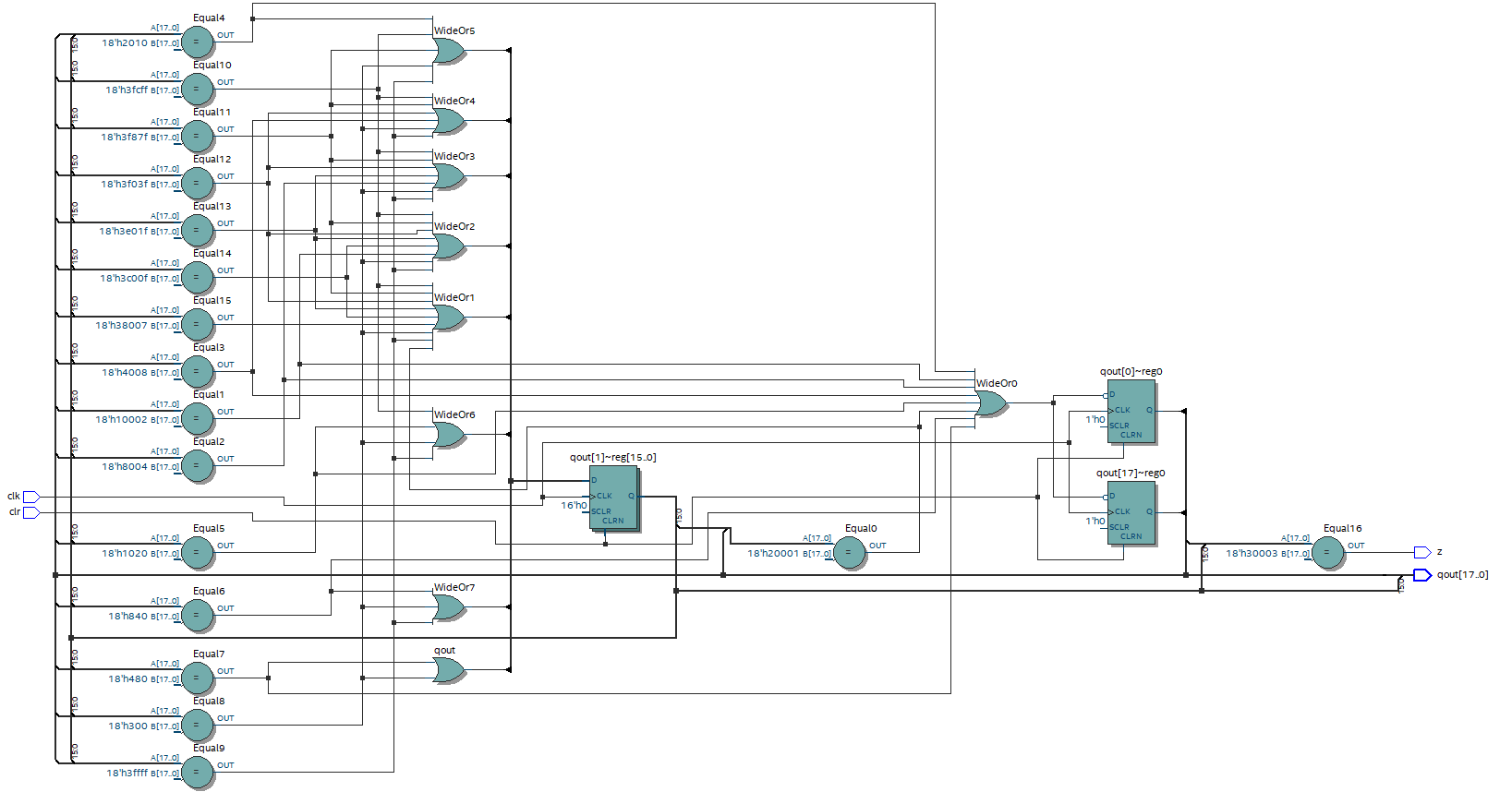Select the WideOr3 OR gate
Screen dimensions: 1512x792
449,176
